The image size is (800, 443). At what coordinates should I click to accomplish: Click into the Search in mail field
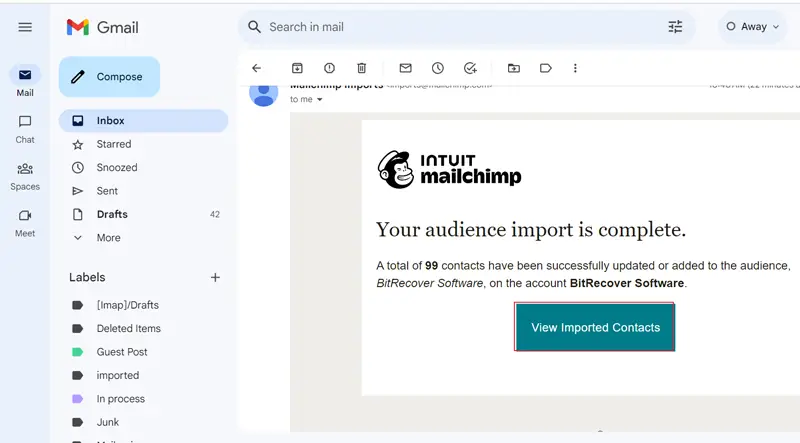[x=450, y=27]
